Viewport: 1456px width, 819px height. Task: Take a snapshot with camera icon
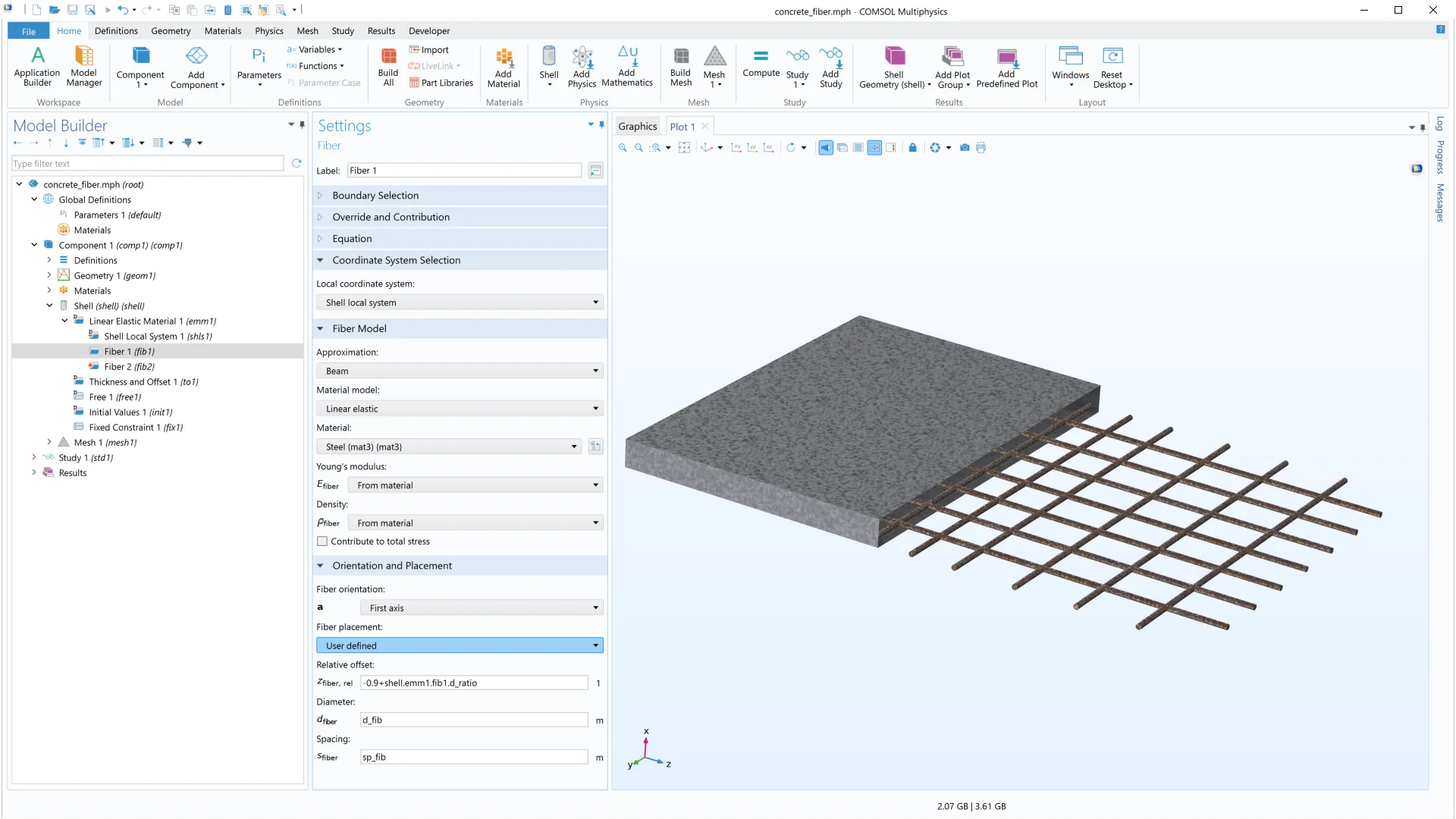click(965, 148)
